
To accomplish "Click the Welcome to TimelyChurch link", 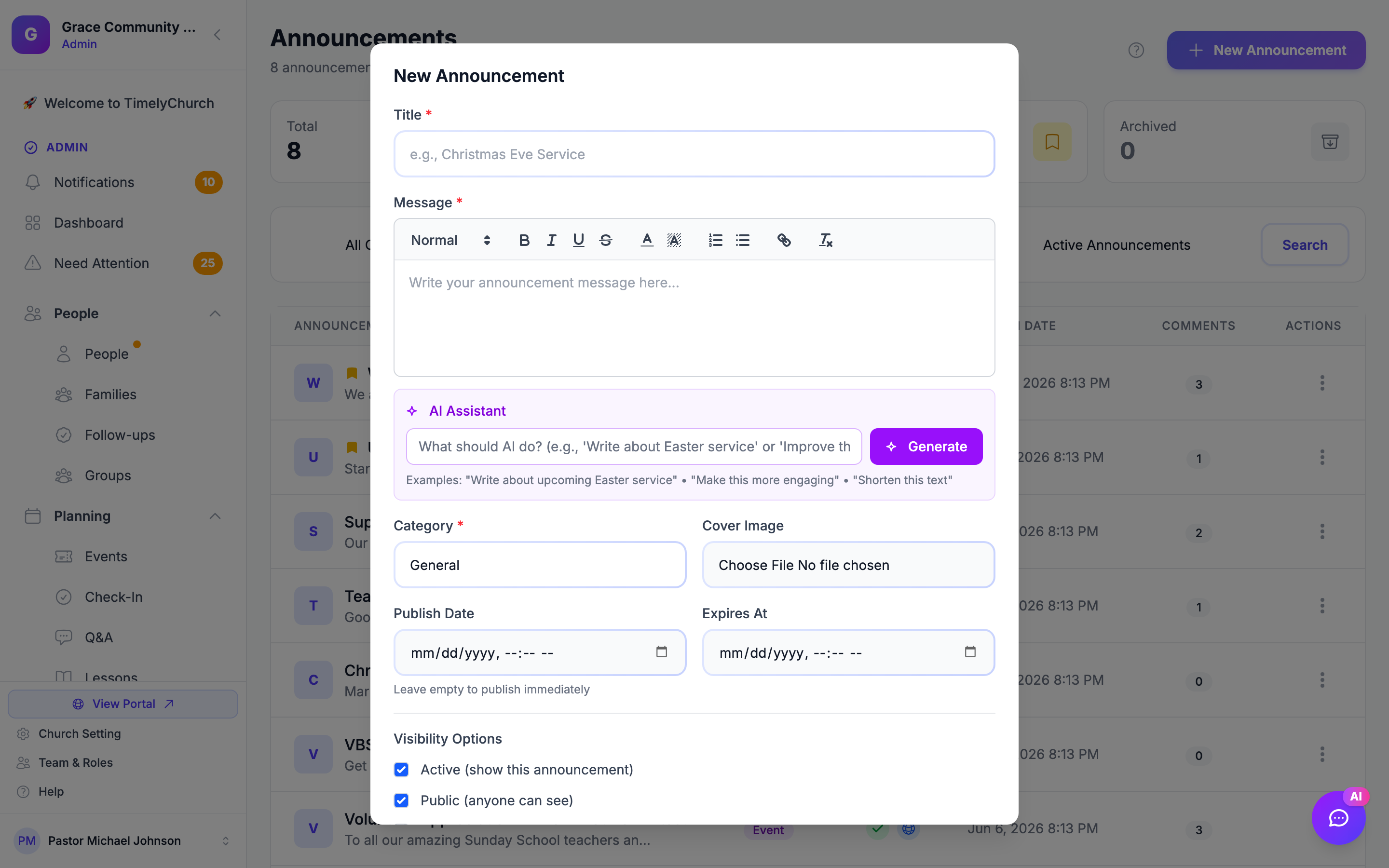I will click(119, 103).
